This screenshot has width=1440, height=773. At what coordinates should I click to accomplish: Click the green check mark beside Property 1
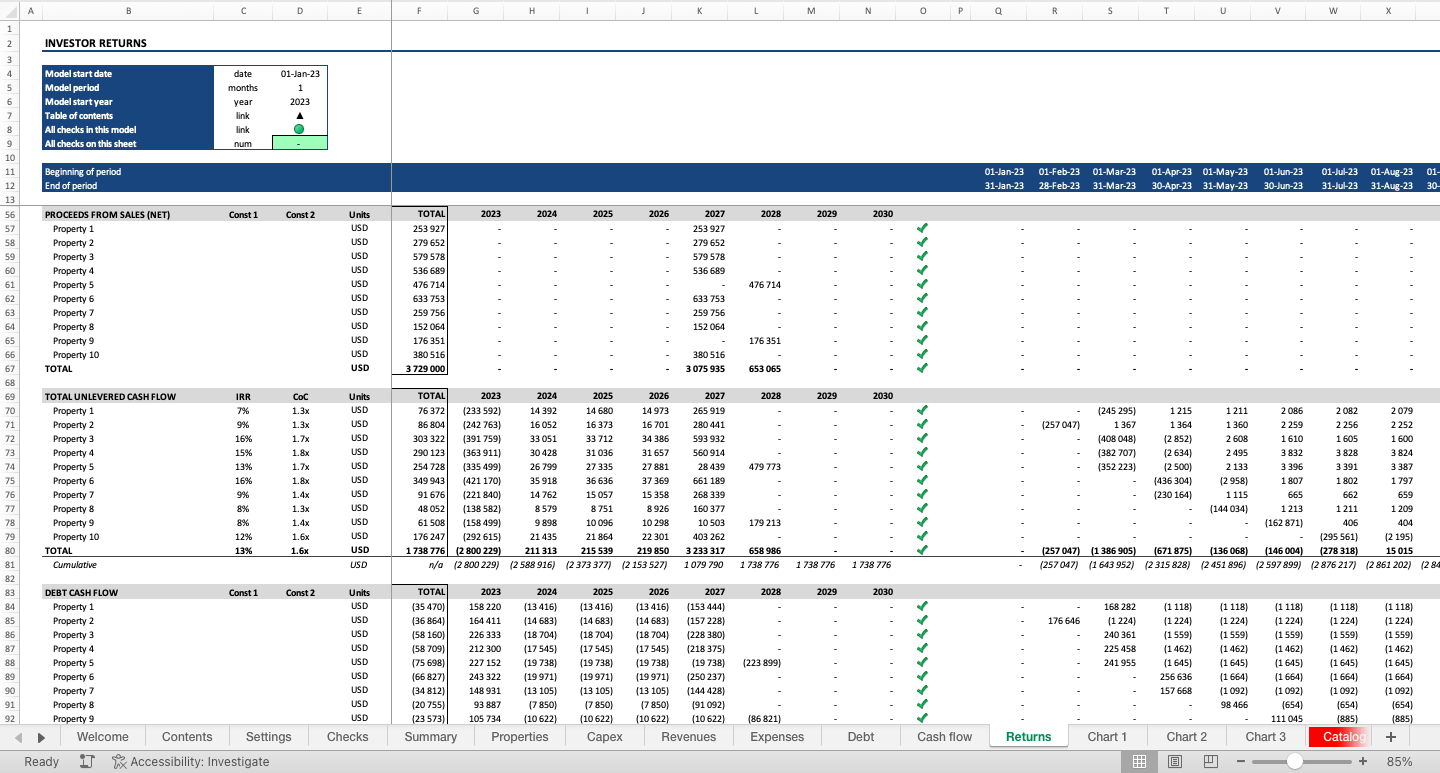(x=922, y=228)
